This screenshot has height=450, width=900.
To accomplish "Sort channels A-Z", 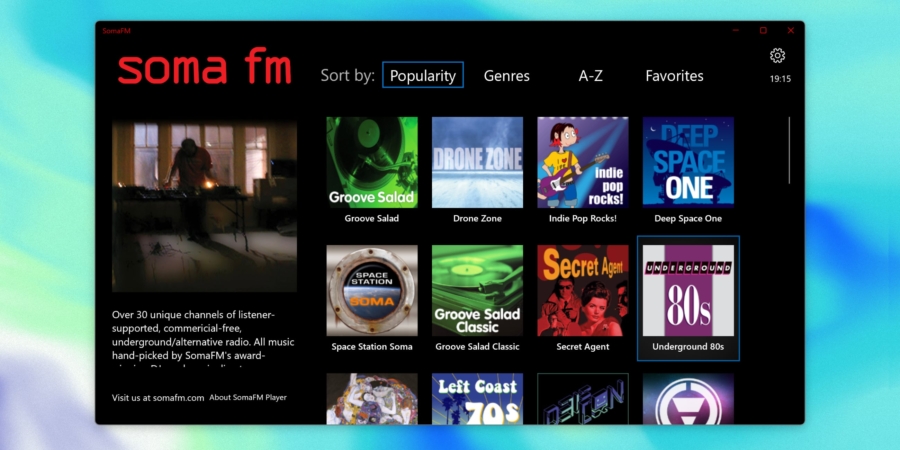I will (590, 75).
